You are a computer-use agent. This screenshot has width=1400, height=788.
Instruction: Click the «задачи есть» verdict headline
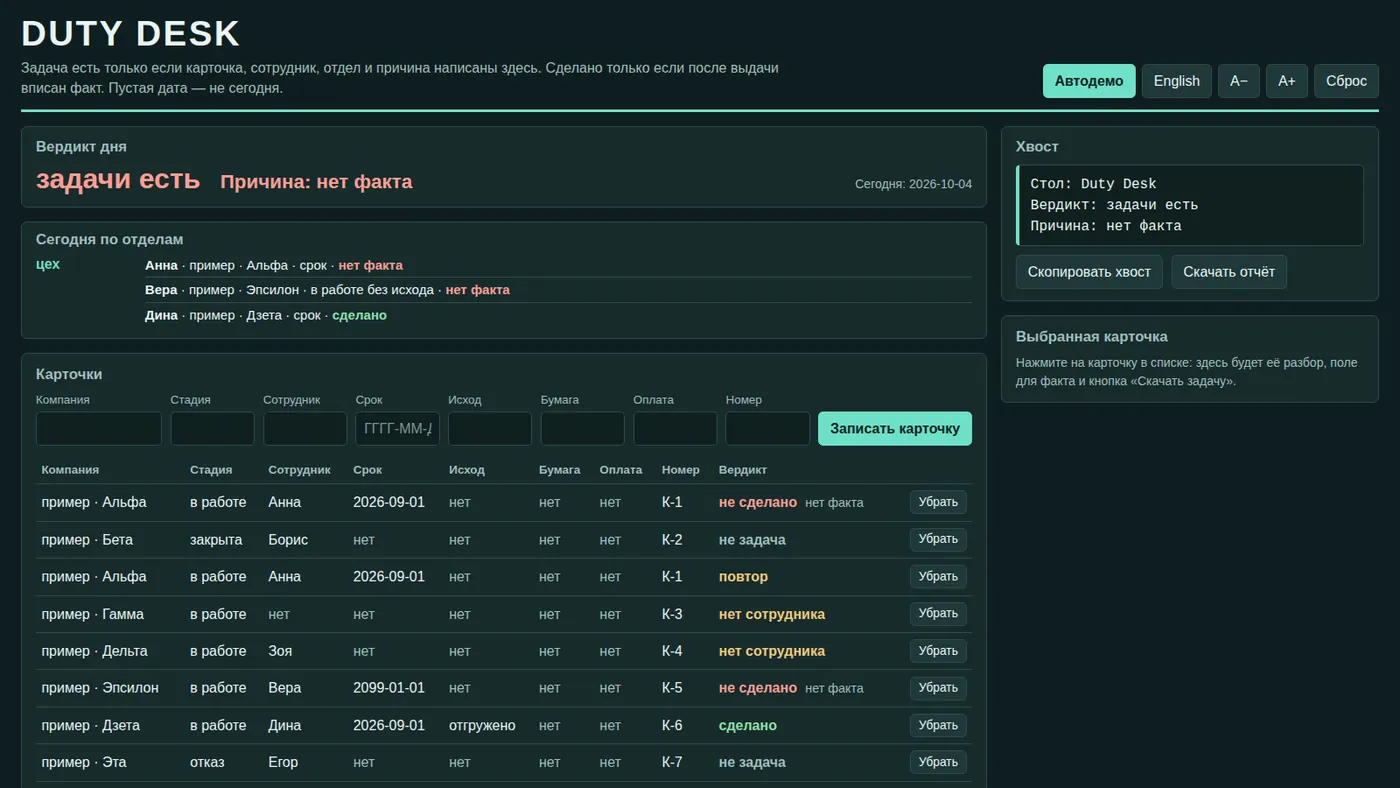click(x=118, y=180)
